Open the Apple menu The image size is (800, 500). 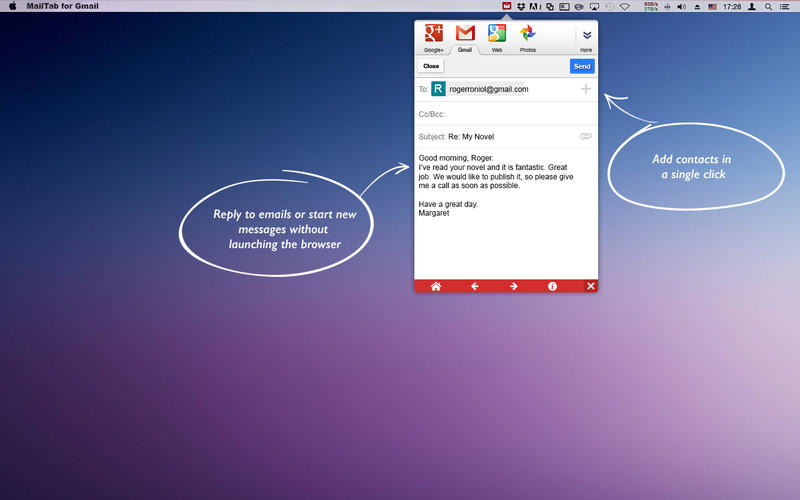pos(13,6)
